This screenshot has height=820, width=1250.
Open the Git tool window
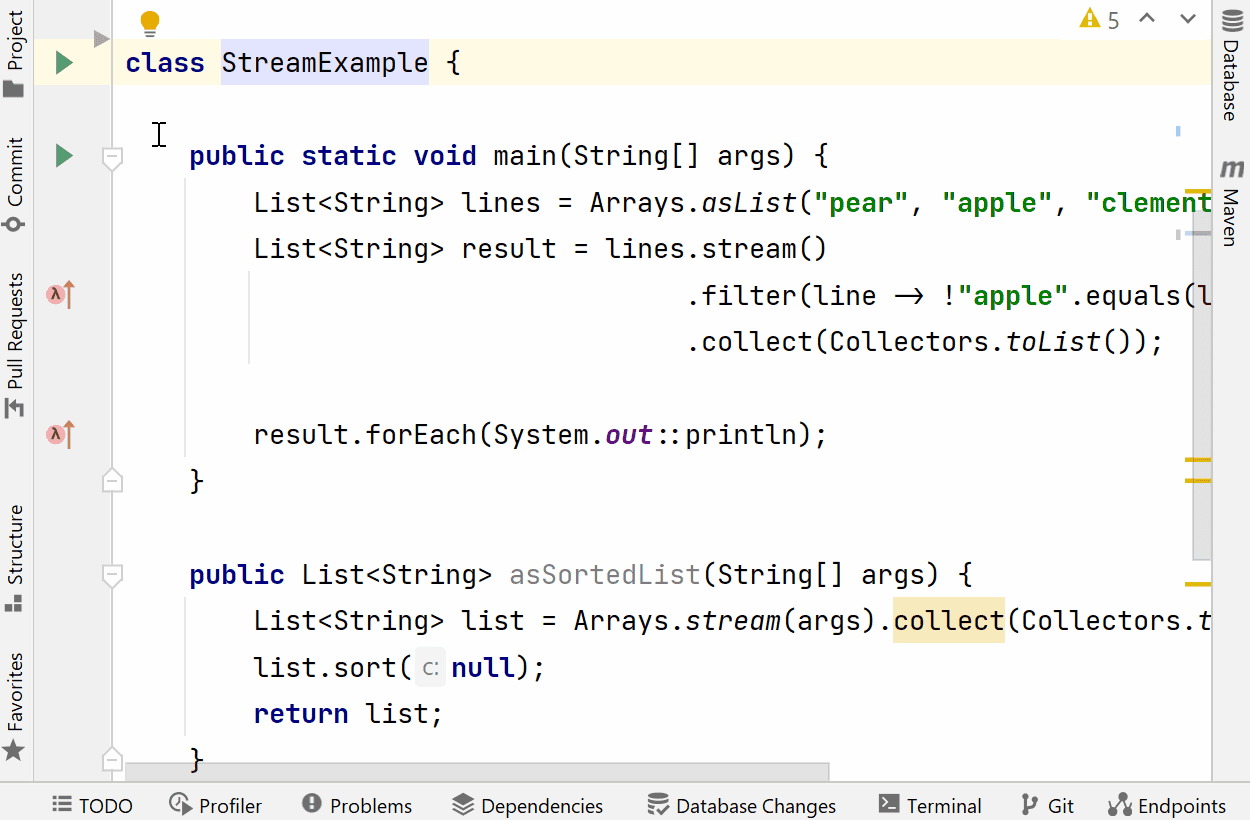(x=1047, y=805)
